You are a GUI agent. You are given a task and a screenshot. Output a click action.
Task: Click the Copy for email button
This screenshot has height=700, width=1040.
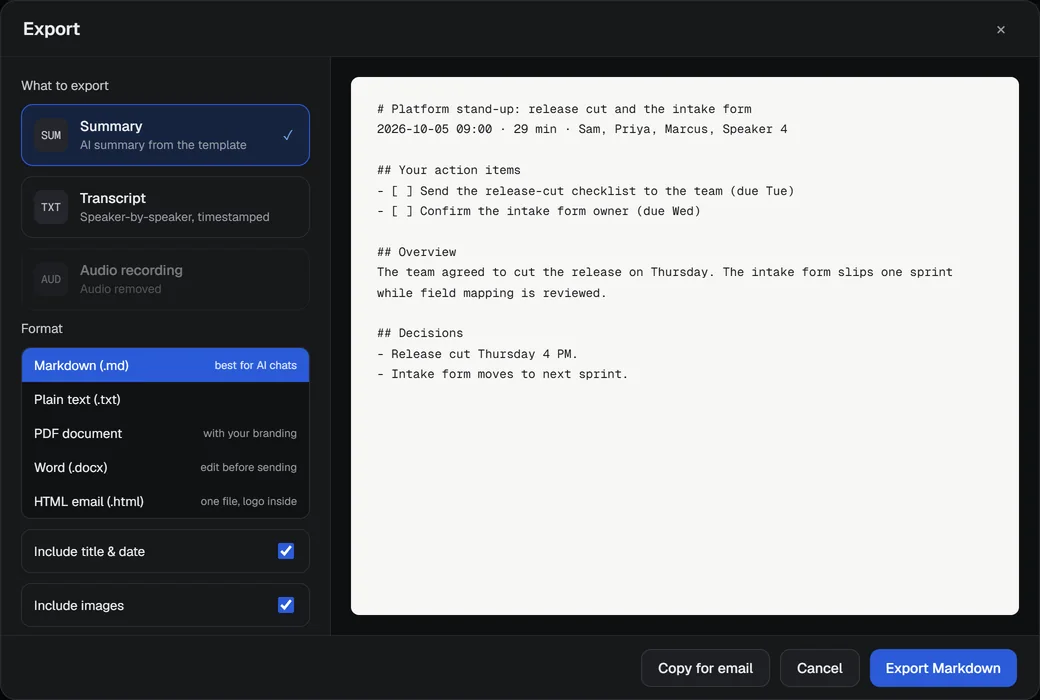pyautogui.click(x=705, y=668)
